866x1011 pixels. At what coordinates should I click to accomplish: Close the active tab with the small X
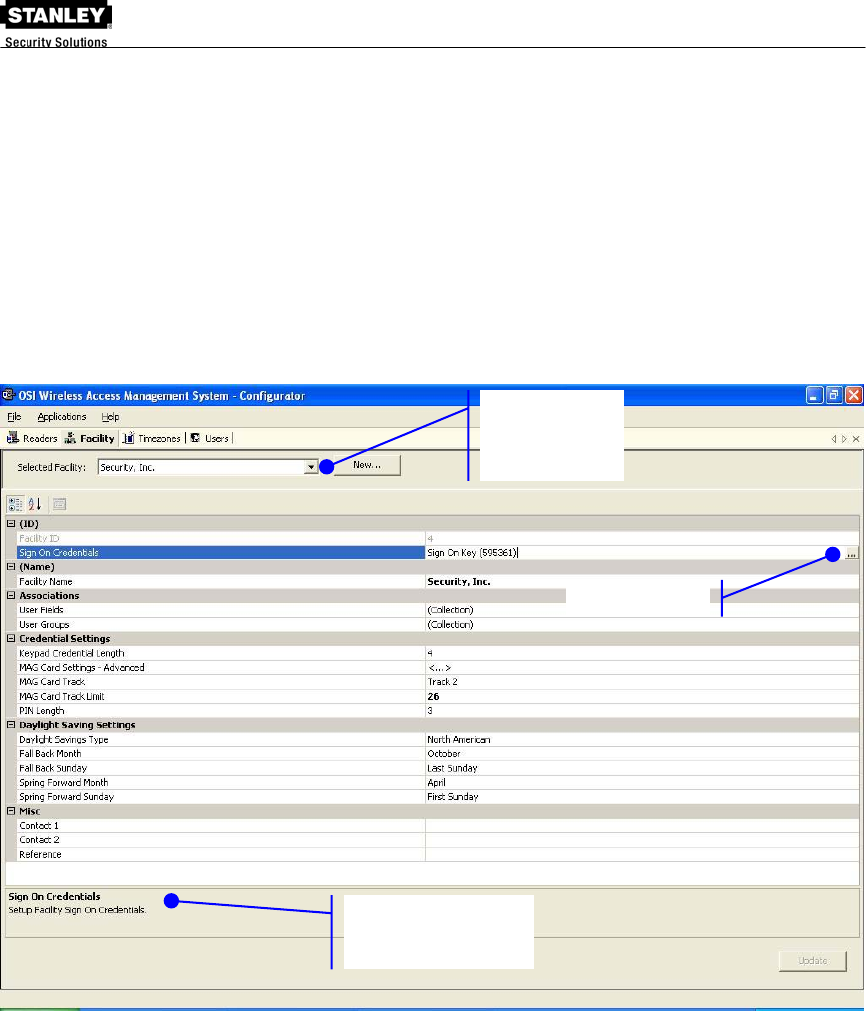point(856,439)
